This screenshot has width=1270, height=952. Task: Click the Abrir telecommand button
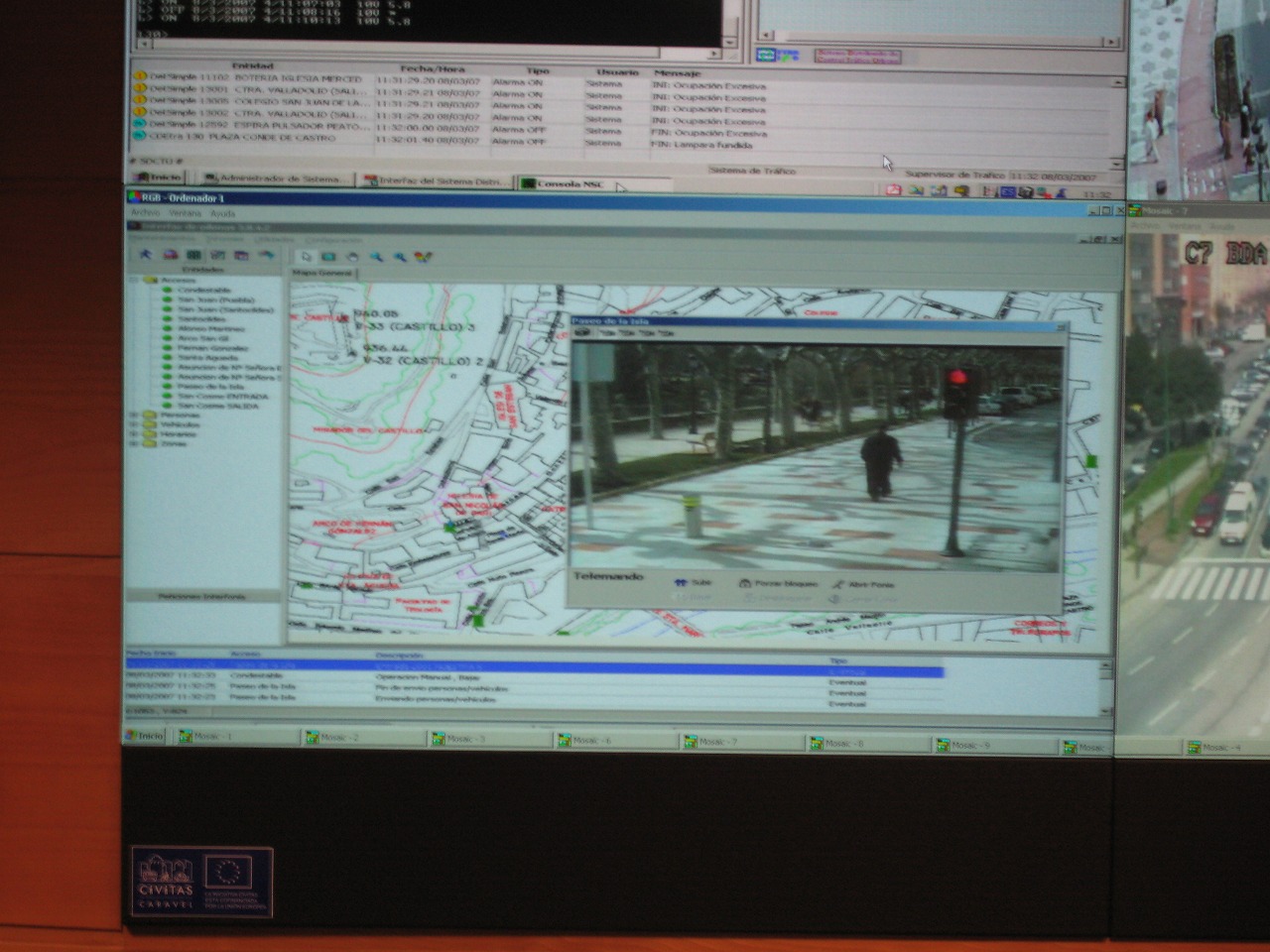pos(863,584)
